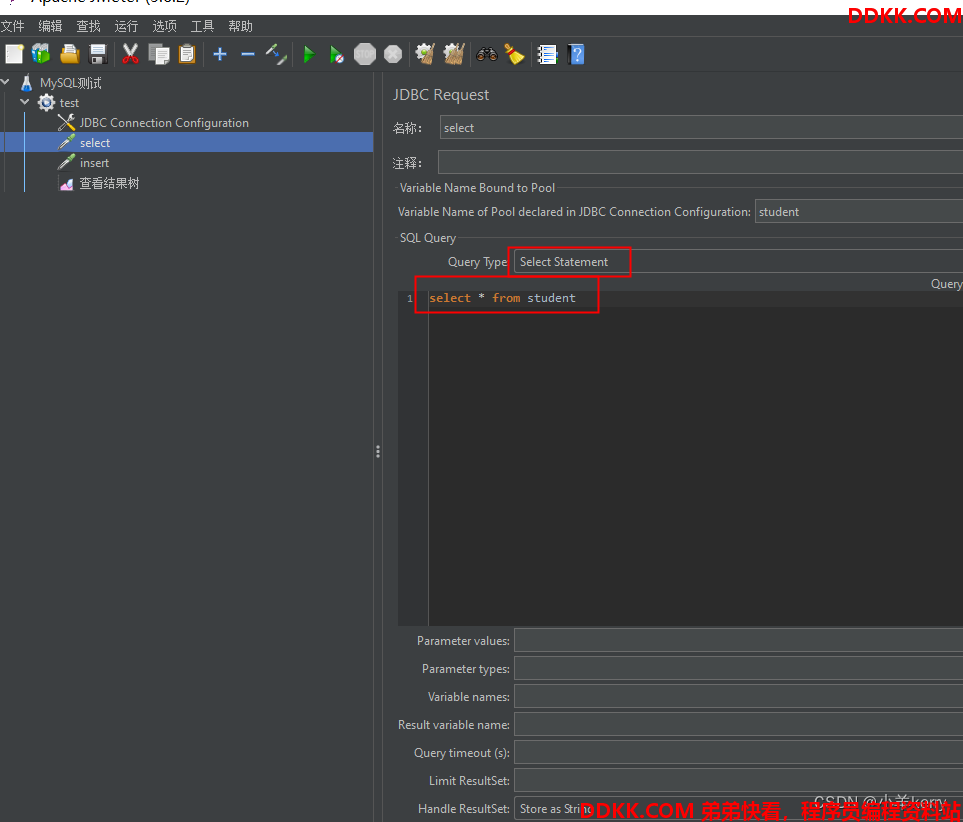
Task: Click the Query timeout field
Action: point(738,753)
